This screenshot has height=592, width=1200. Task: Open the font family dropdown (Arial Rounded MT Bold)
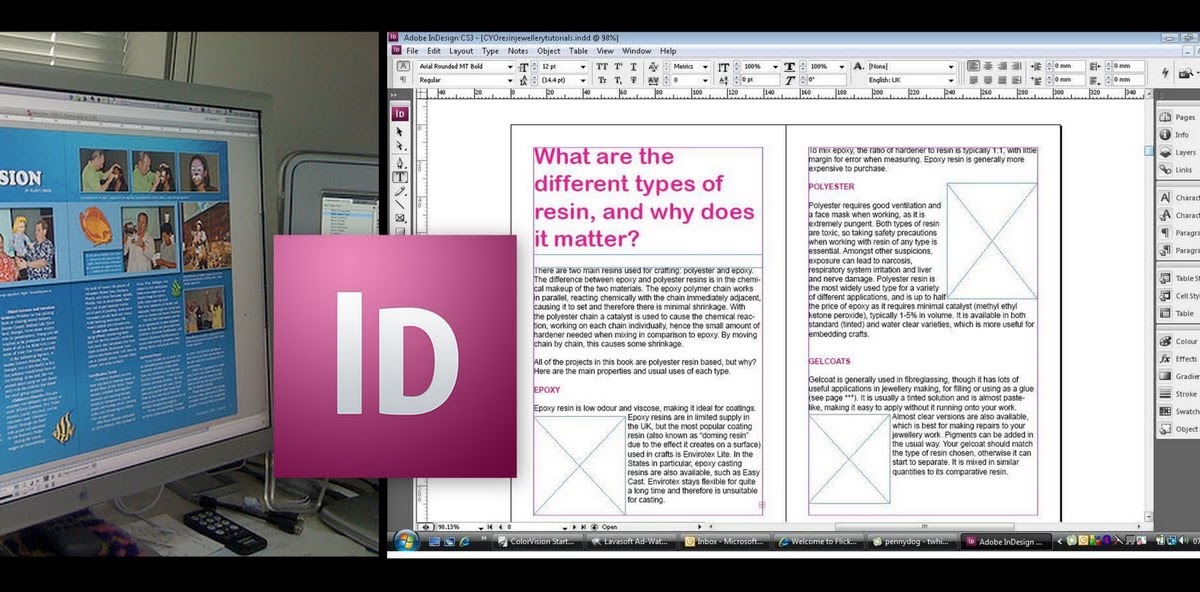pos(509,66)
